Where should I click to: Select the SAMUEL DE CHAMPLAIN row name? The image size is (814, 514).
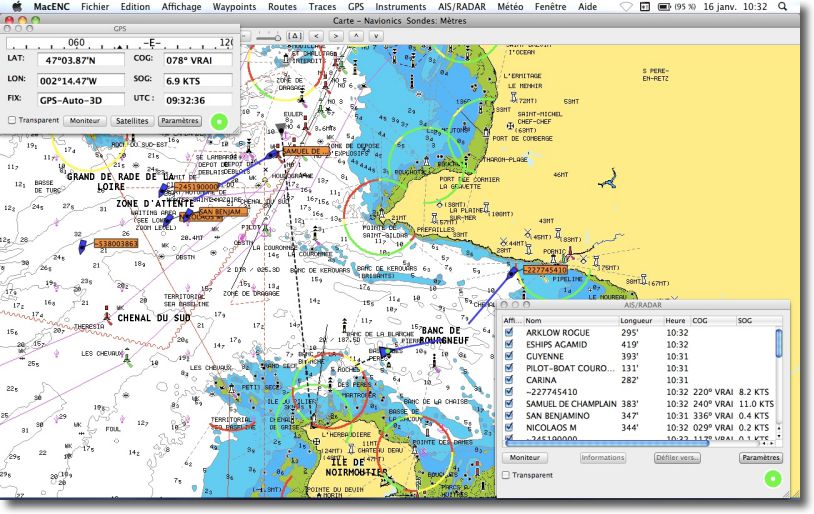point(571,403)
